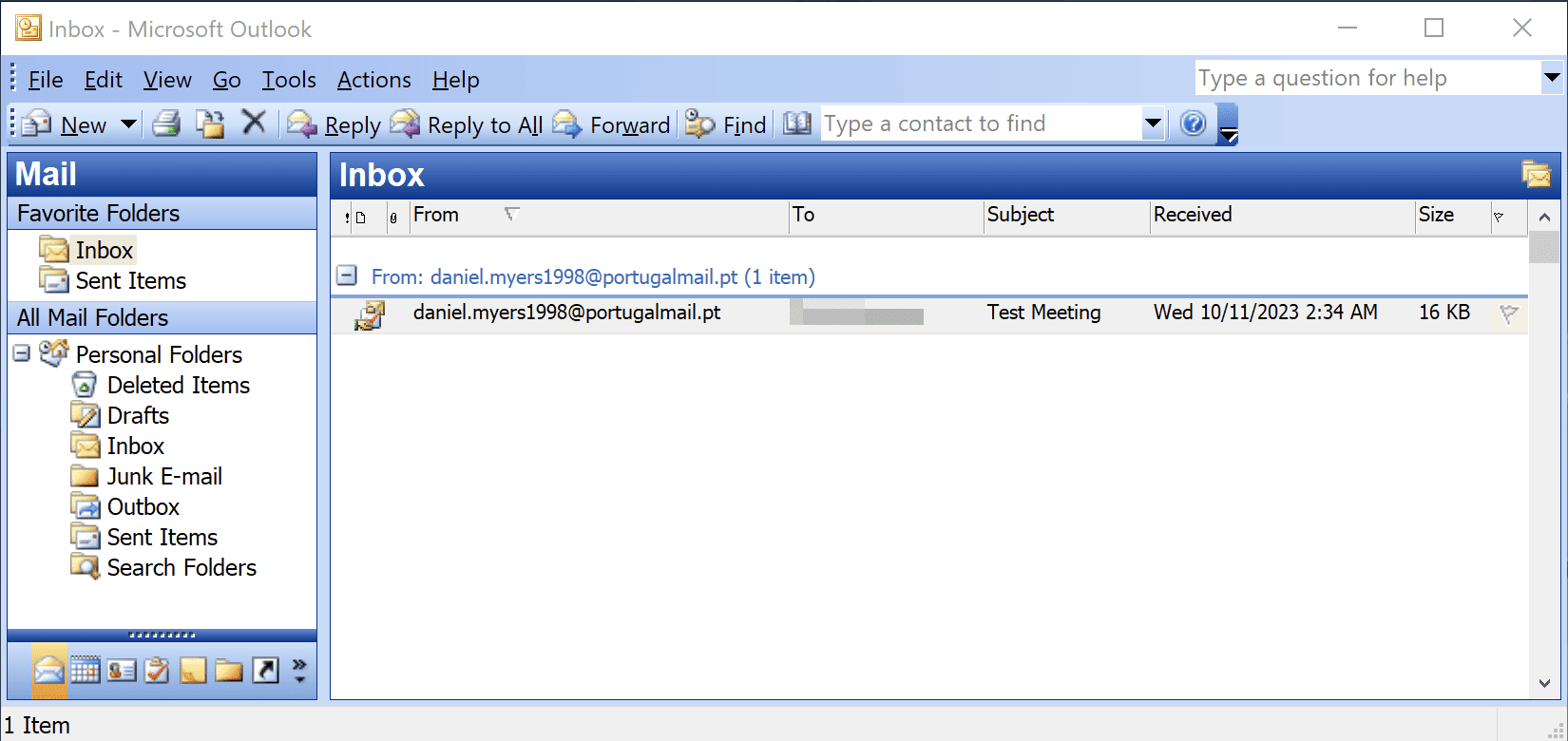Open the Folder List icon
The width and height of the screenshot is (1568, 741).
[229, 671]
